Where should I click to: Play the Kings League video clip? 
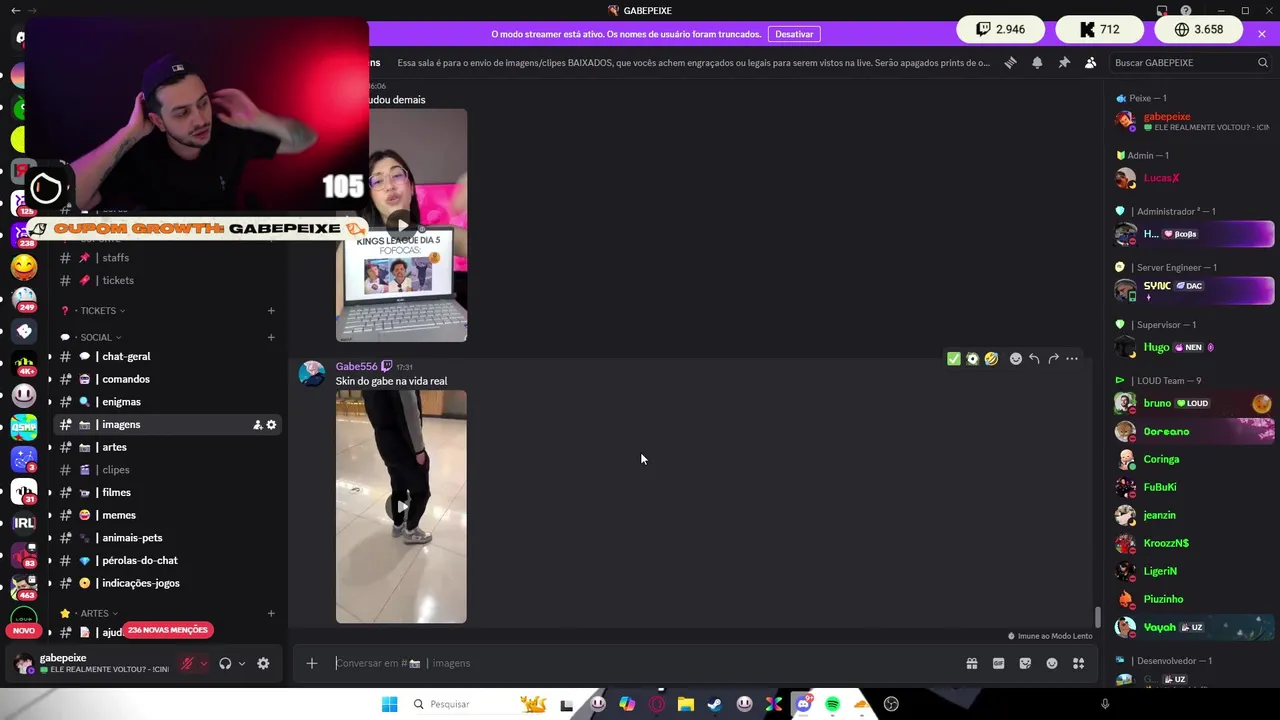pos(401,225)
